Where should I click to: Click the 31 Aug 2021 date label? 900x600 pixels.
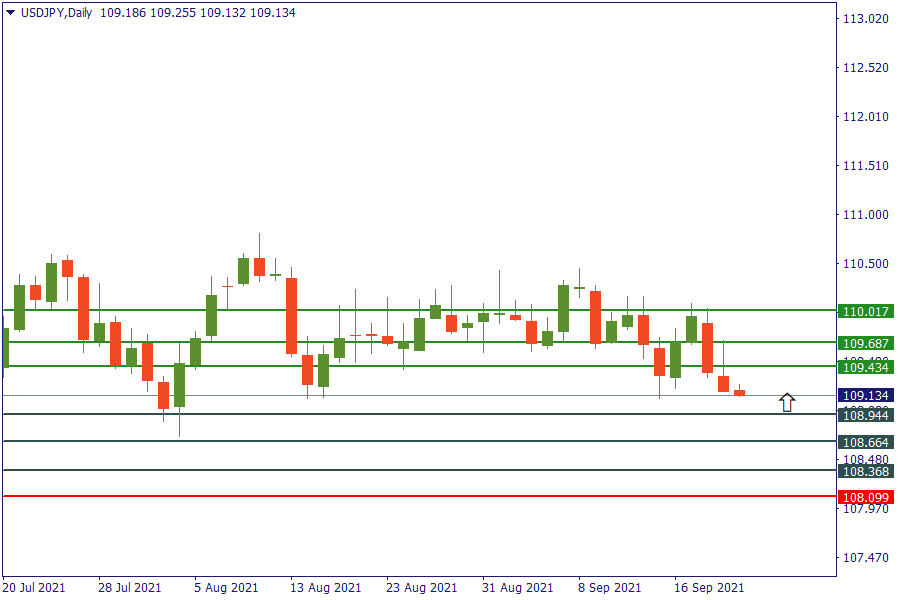[x=518, y=588]
